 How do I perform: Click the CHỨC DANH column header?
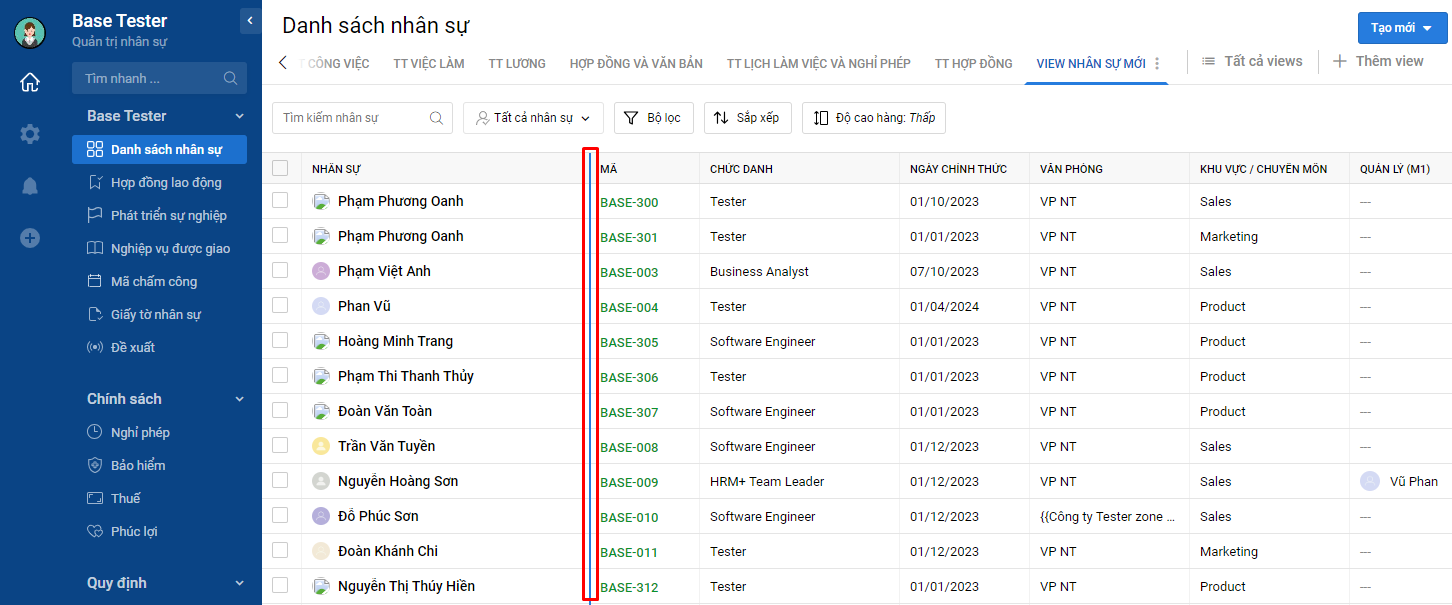[741, 169]
